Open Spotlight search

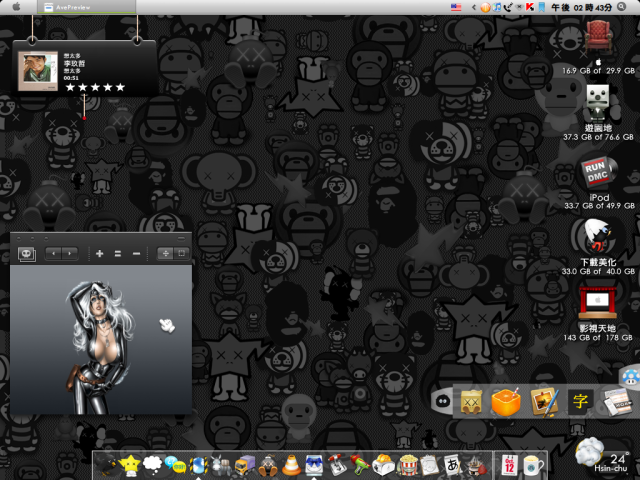click(x=622, y=7)
